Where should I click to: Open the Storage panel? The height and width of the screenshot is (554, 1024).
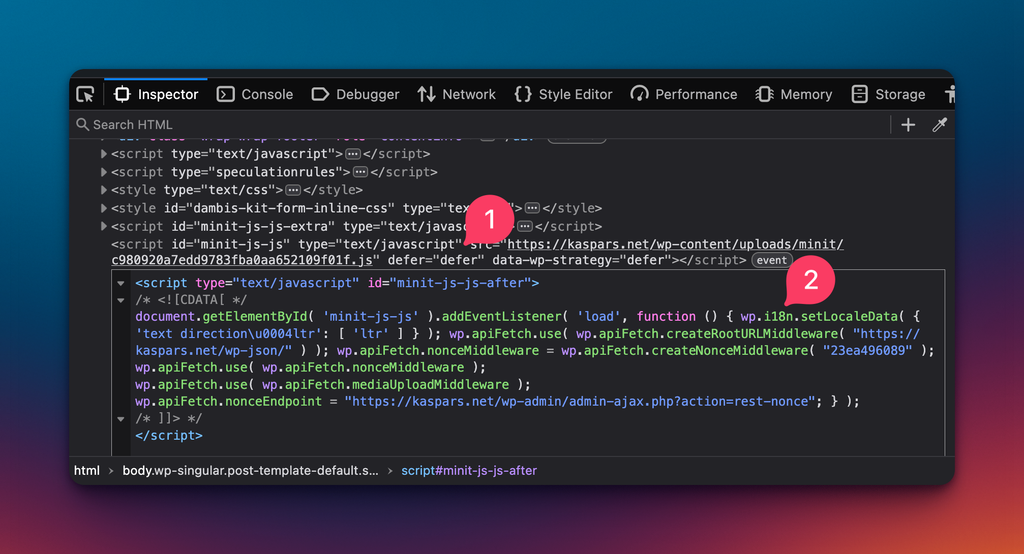tap(888, 94)
